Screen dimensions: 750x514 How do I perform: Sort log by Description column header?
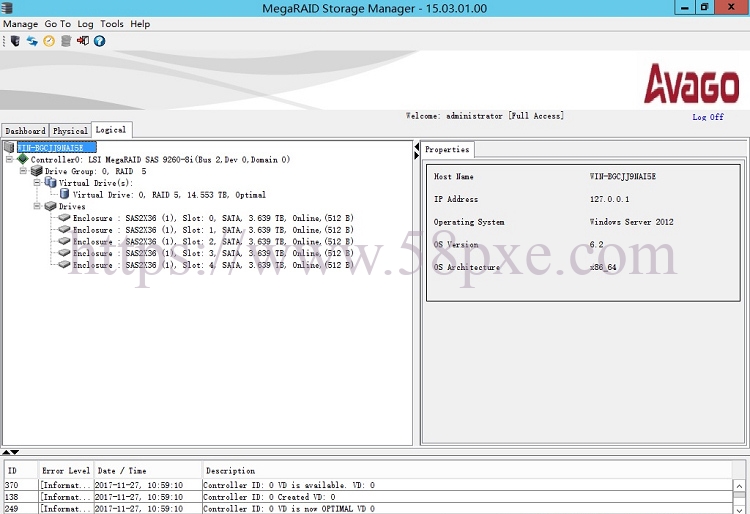pyautogui.click(x=467, y=470)
